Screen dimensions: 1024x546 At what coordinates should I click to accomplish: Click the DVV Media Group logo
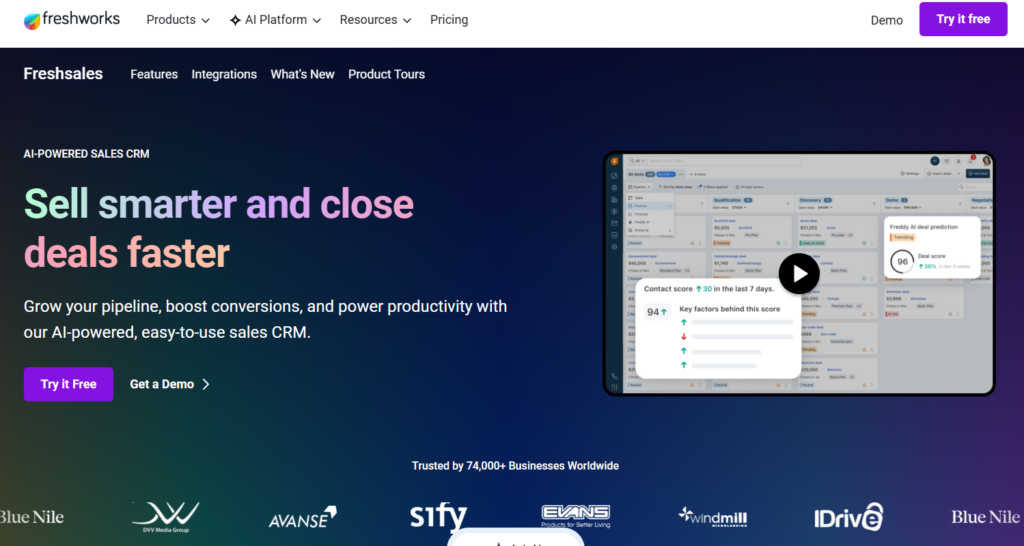(x=166, y=517)
